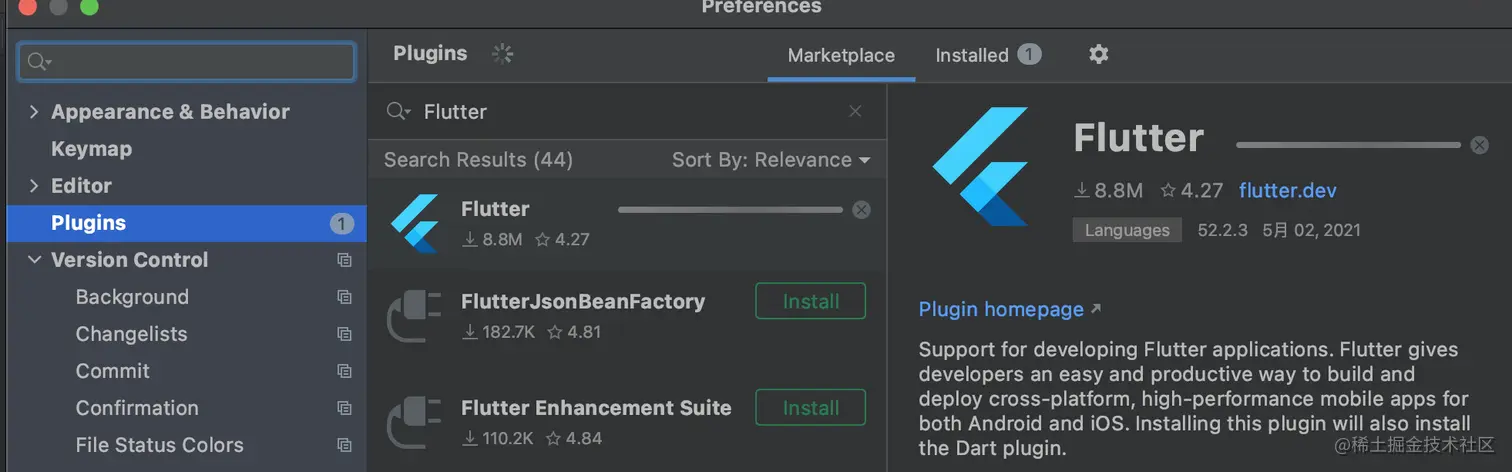
Task: Open the plugins settings gear menu
Action: point(1098,55)
